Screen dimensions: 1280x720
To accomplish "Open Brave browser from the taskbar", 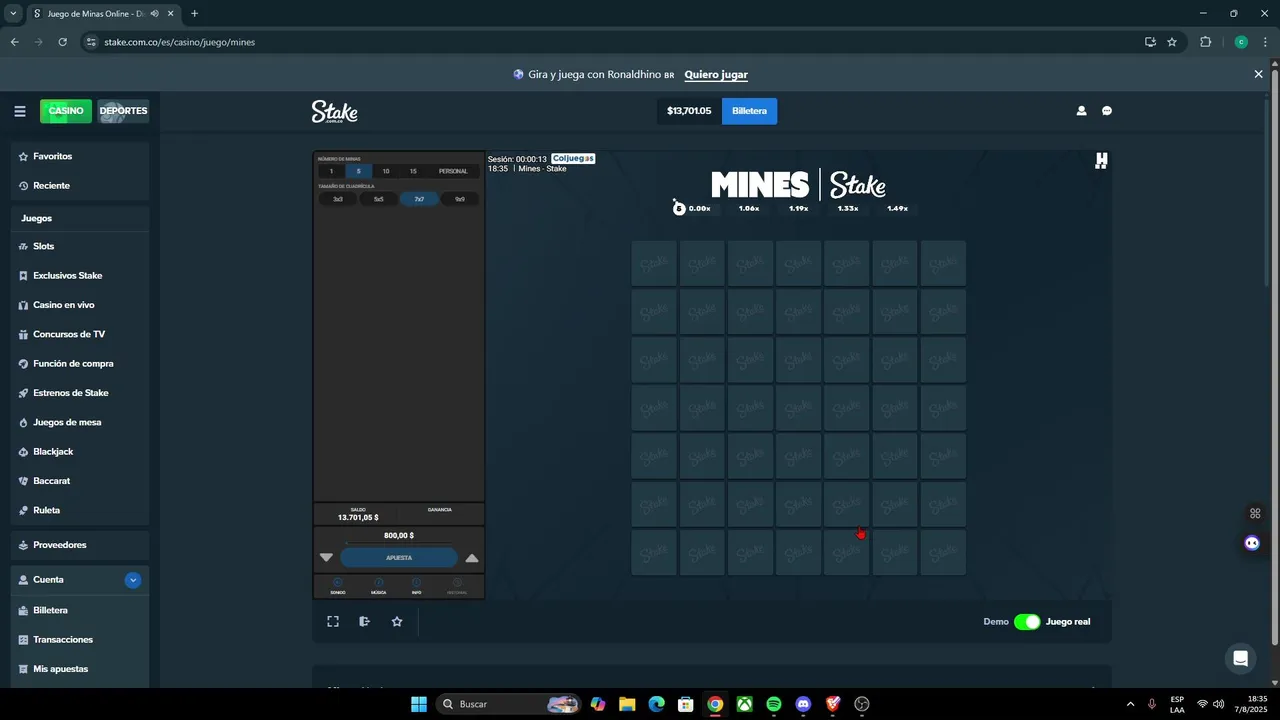I will (x=833, y=704).
